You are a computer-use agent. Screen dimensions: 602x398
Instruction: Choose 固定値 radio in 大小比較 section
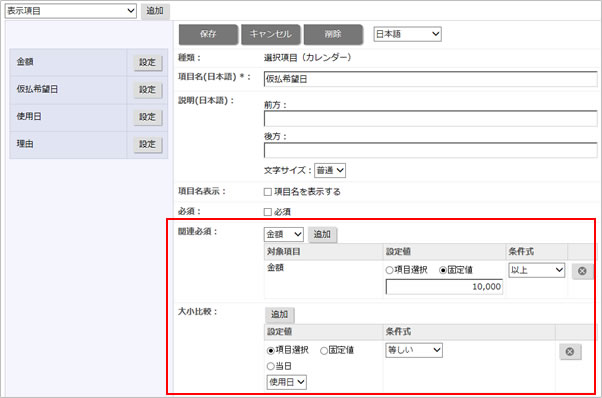[324, 350]
